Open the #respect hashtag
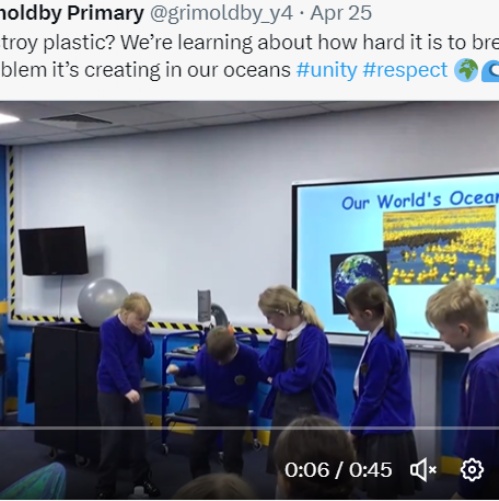Viewport: 499px width, 501px height. [x=405, y=70]
